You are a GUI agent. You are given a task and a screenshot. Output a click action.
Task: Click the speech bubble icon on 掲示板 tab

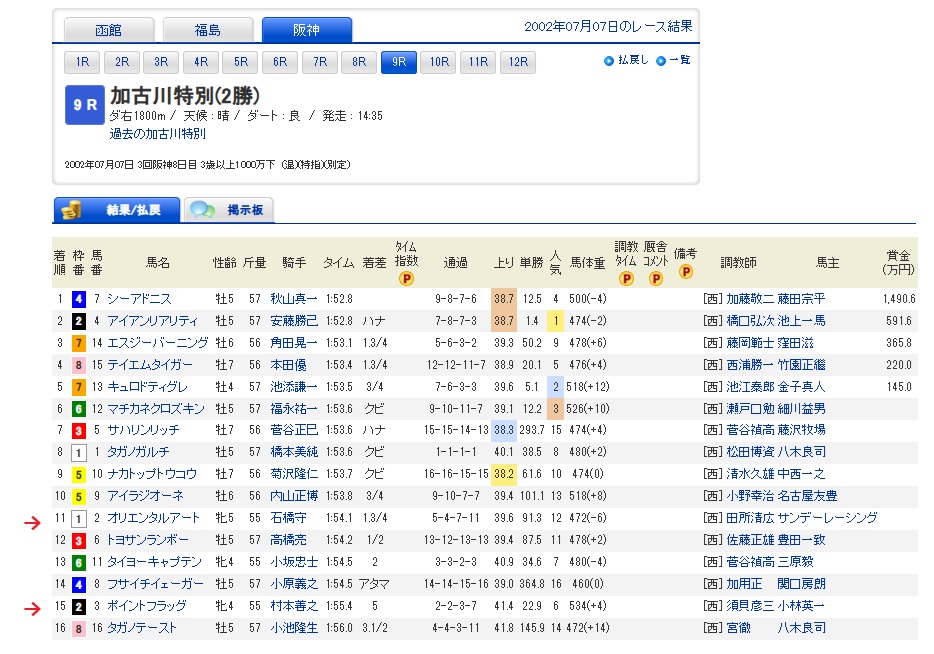[203, 210]
